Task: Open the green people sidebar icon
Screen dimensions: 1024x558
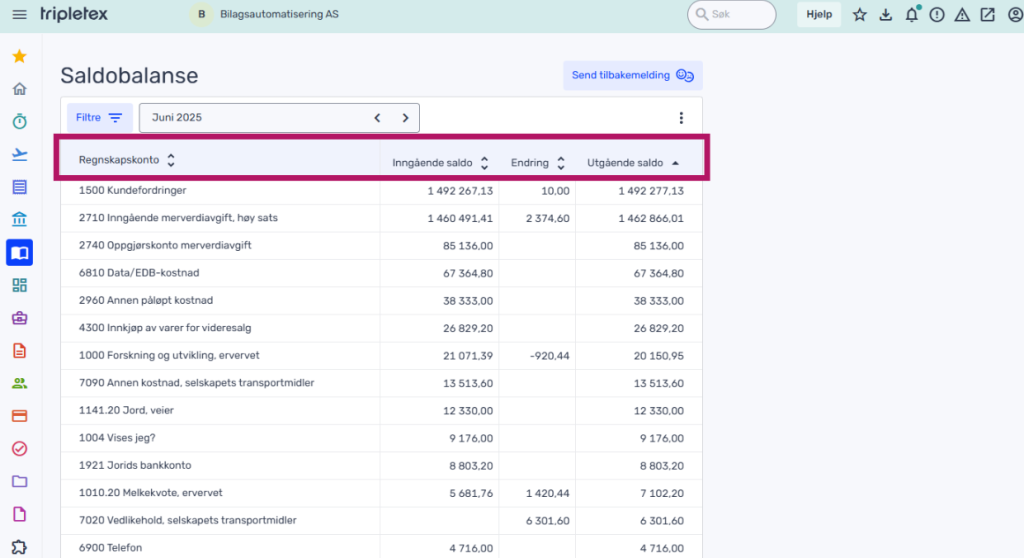Action: (20, 384)
